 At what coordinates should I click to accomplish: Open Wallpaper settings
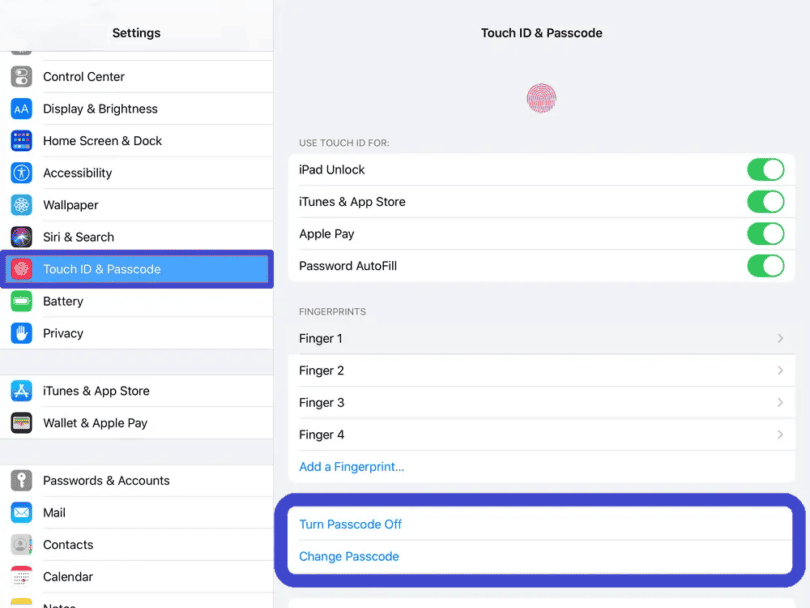(x=136, y=205)
